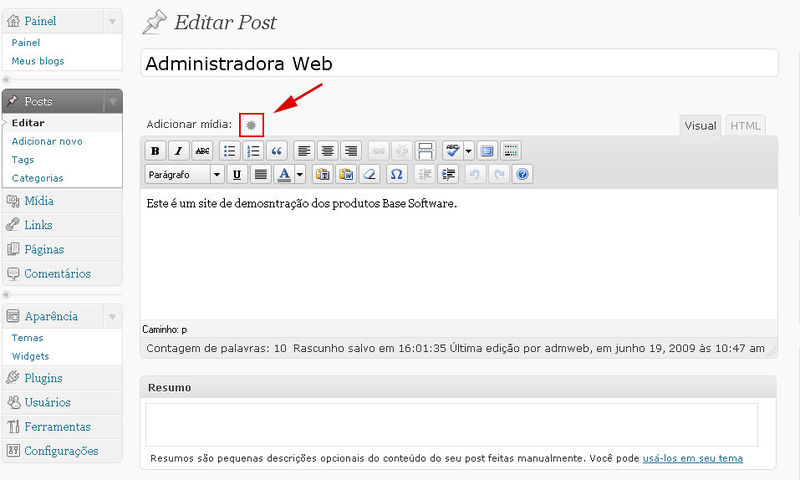Image resolution: width=800 pixels, height=480 pixels.
Task: Collapse the Posts menu section arrow
Action: 112,102
